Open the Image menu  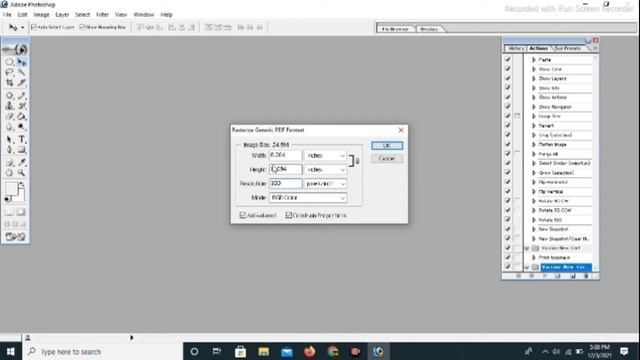[x=41, y=15]
